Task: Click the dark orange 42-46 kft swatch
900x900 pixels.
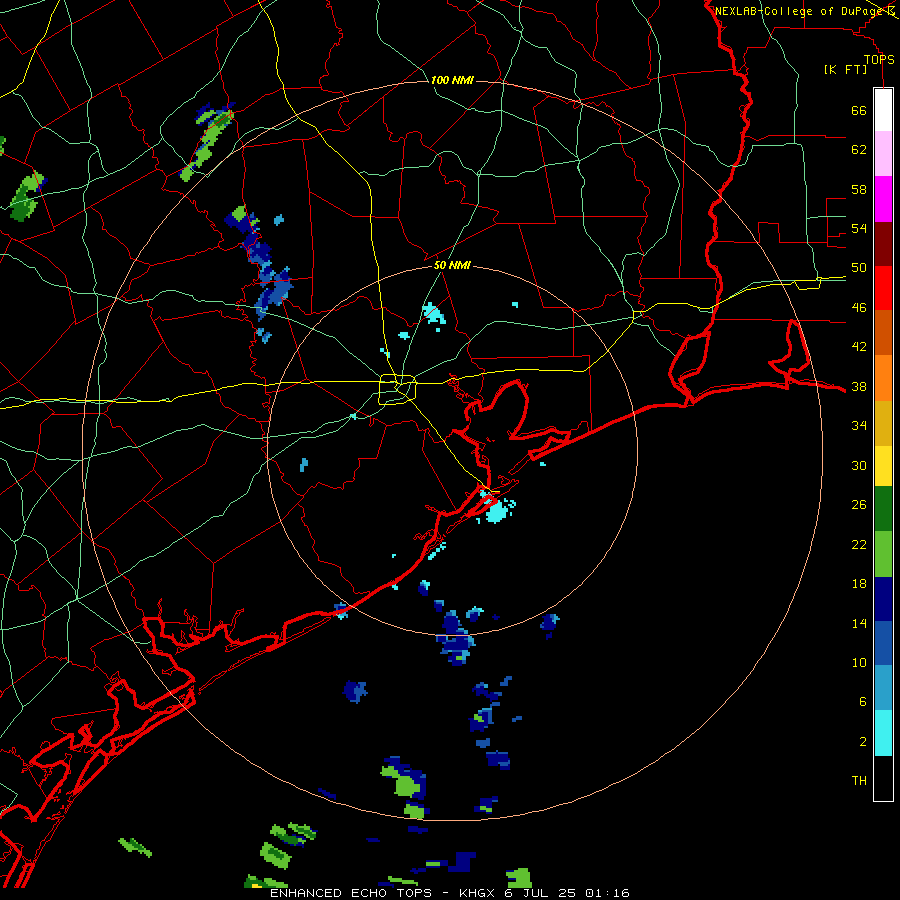Action: [883, 333]
